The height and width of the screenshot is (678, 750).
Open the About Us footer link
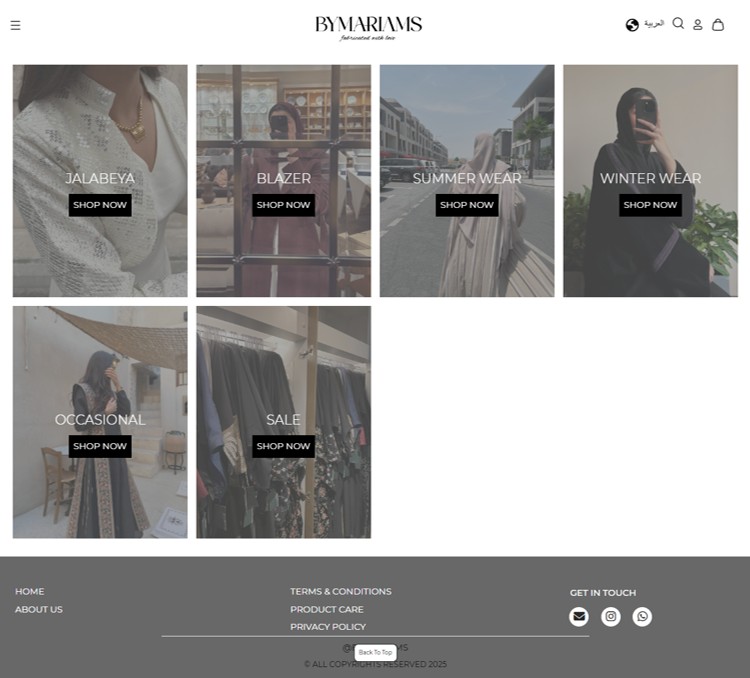point(39,609)
